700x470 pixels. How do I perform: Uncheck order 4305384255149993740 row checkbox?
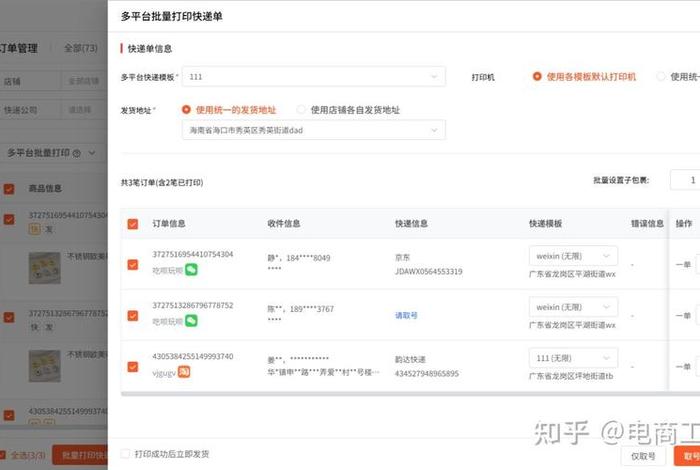(x=133, y=366)
